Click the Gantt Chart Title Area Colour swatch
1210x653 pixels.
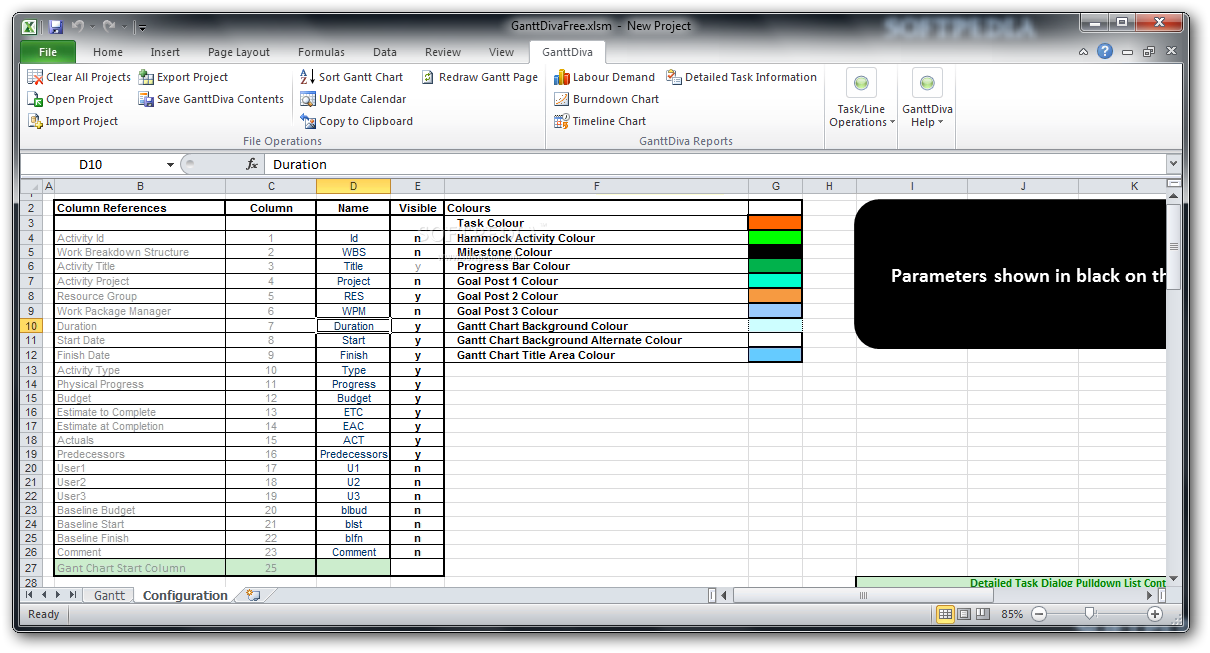coord(775,355)
